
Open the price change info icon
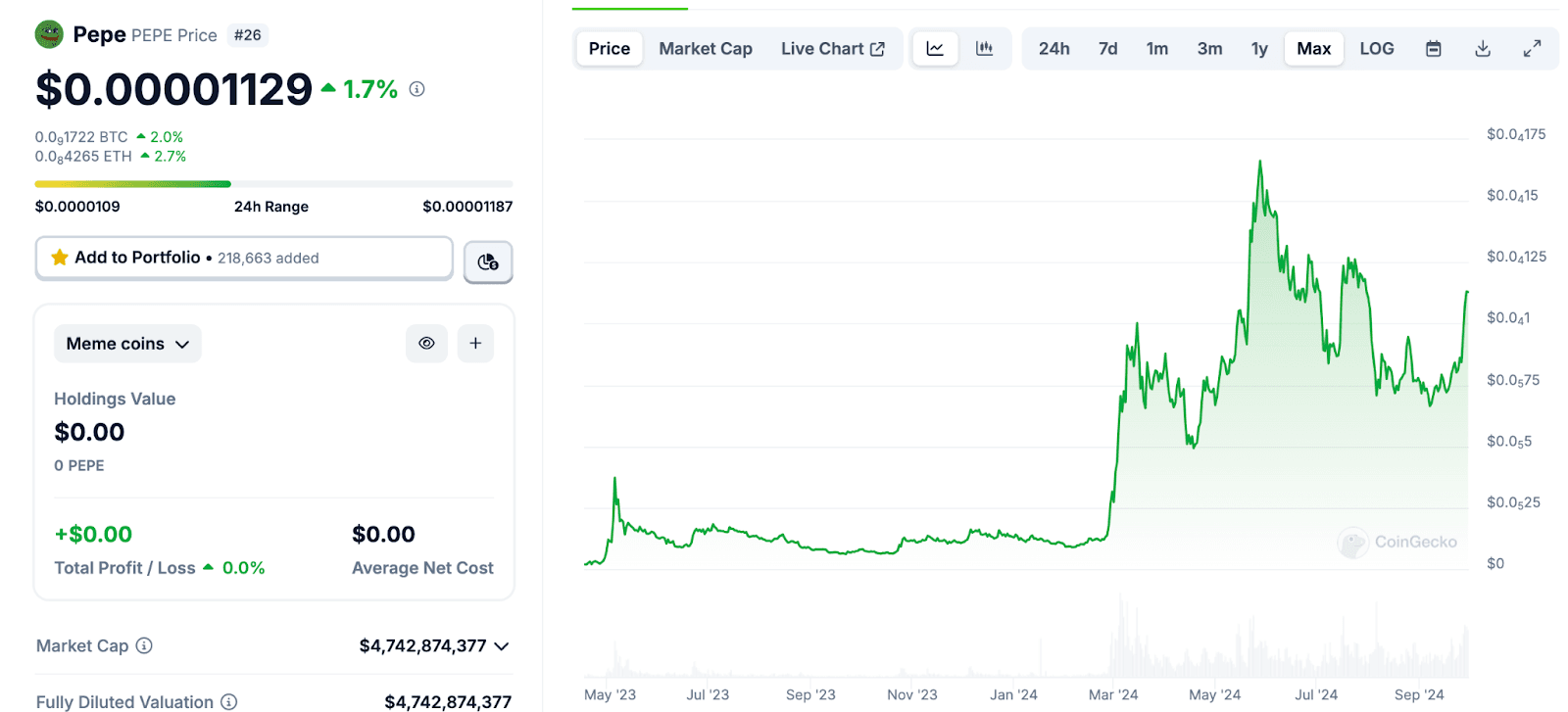coord(416,89)
